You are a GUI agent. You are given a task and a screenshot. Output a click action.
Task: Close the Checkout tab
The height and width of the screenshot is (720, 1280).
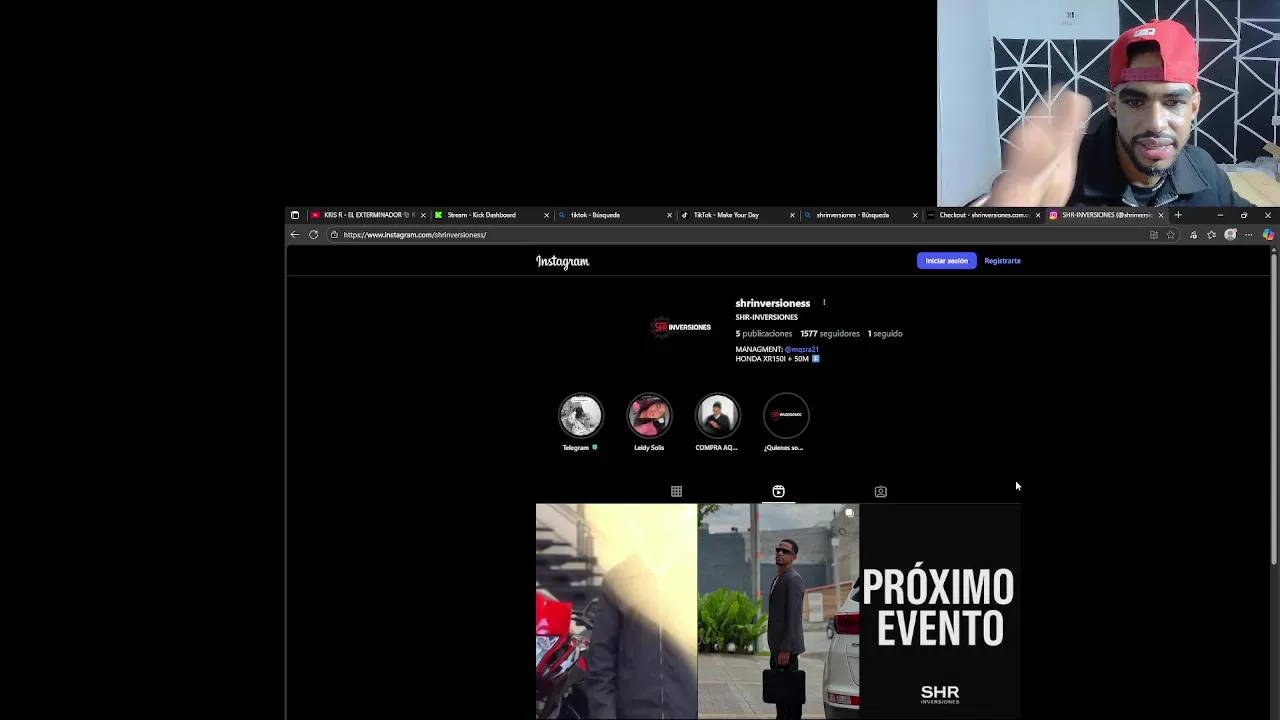(1038, 215)
